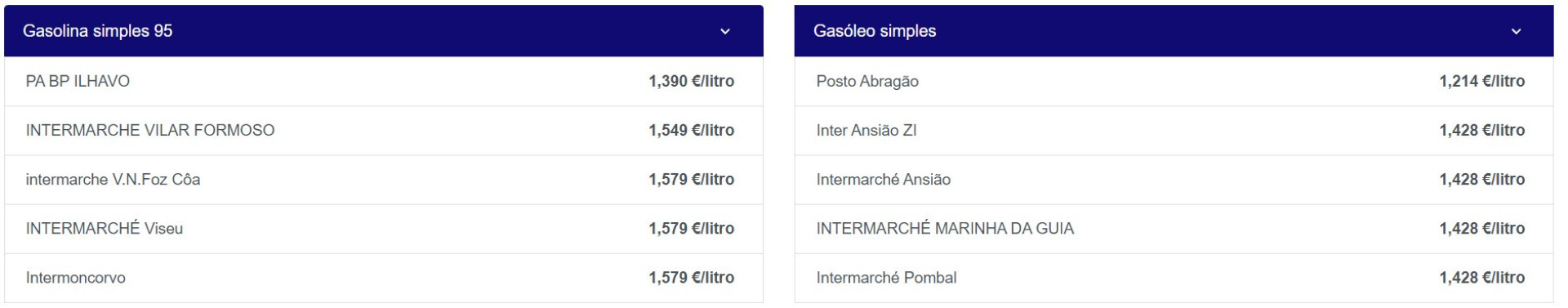Open INTERMARCHE VILAR FORMOSO station
Screen dimensions: 1568x308
(x=384, y=131)
